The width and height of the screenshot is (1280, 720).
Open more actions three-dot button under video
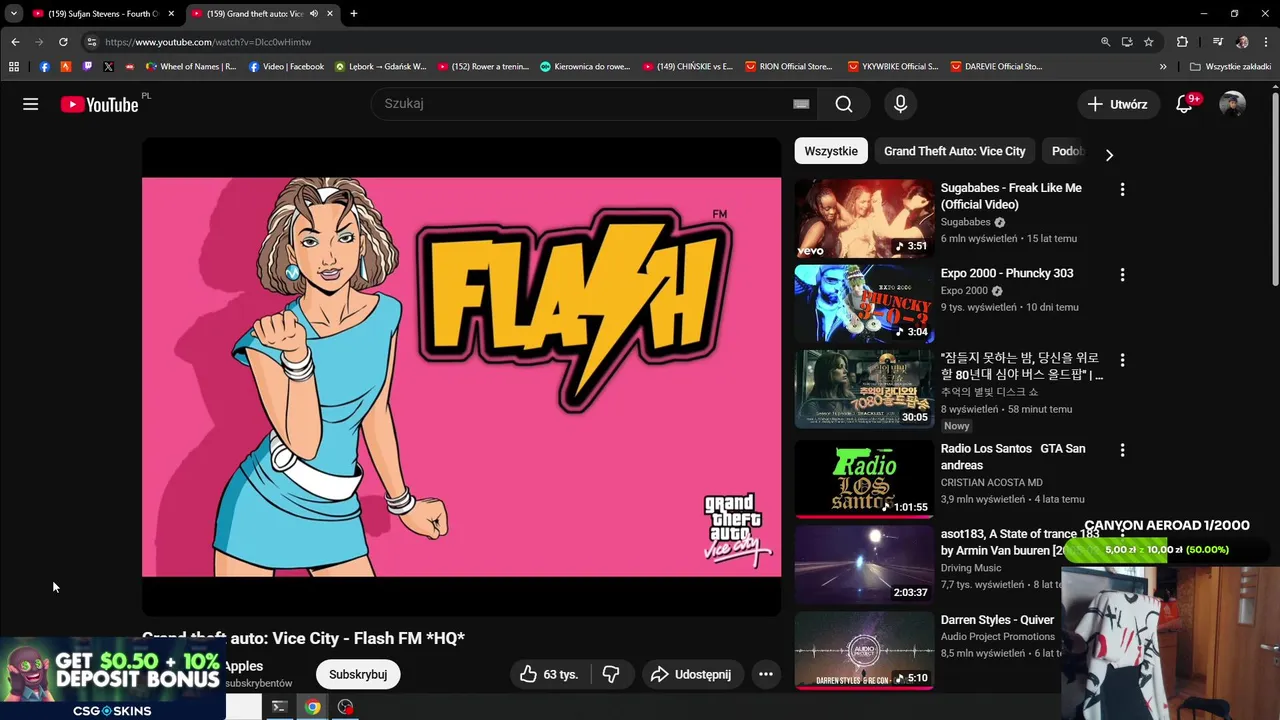766,674
